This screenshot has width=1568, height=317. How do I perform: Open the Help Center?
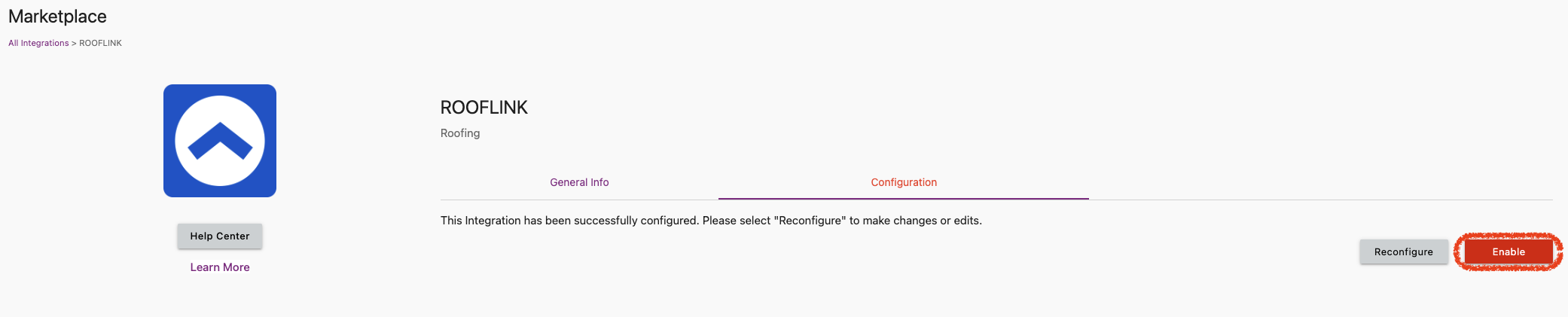pyautogui.click(x=220, y=236)
